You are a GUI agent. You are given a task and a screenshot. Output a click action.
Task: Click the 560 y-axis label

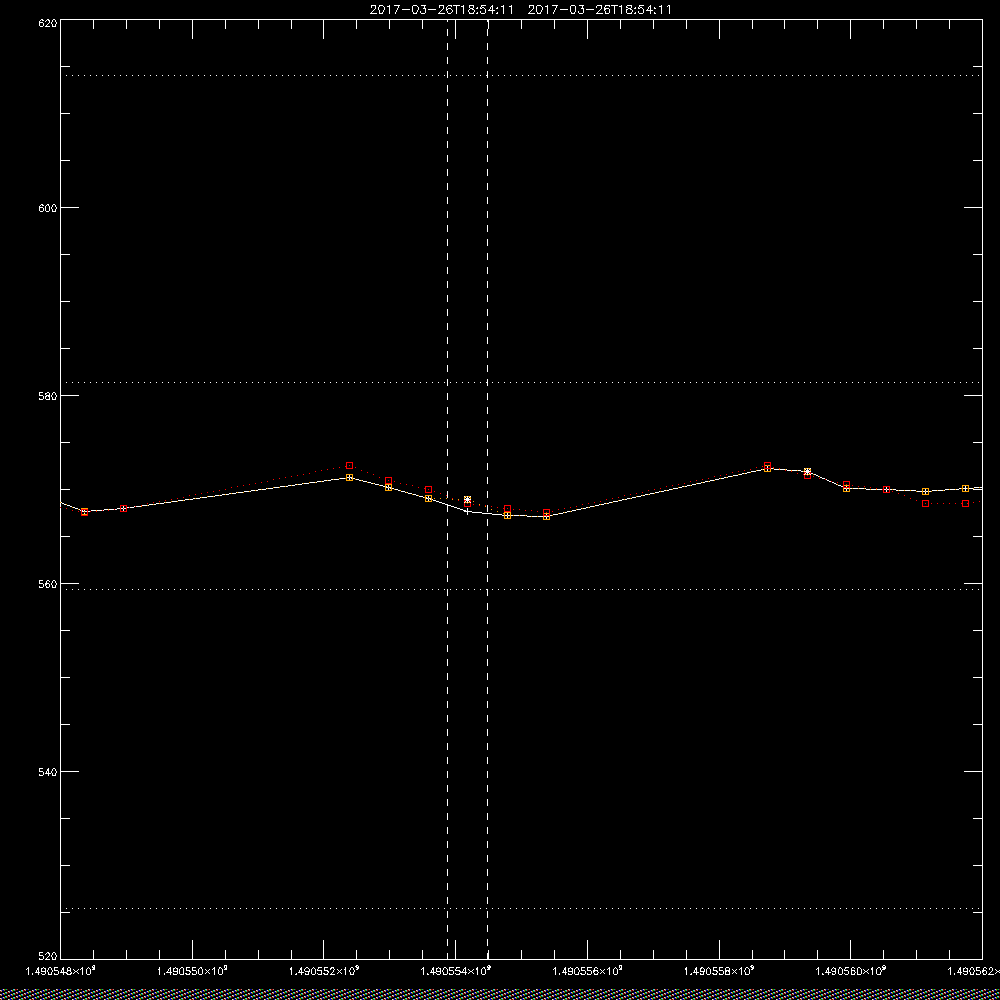pos(48,584)
